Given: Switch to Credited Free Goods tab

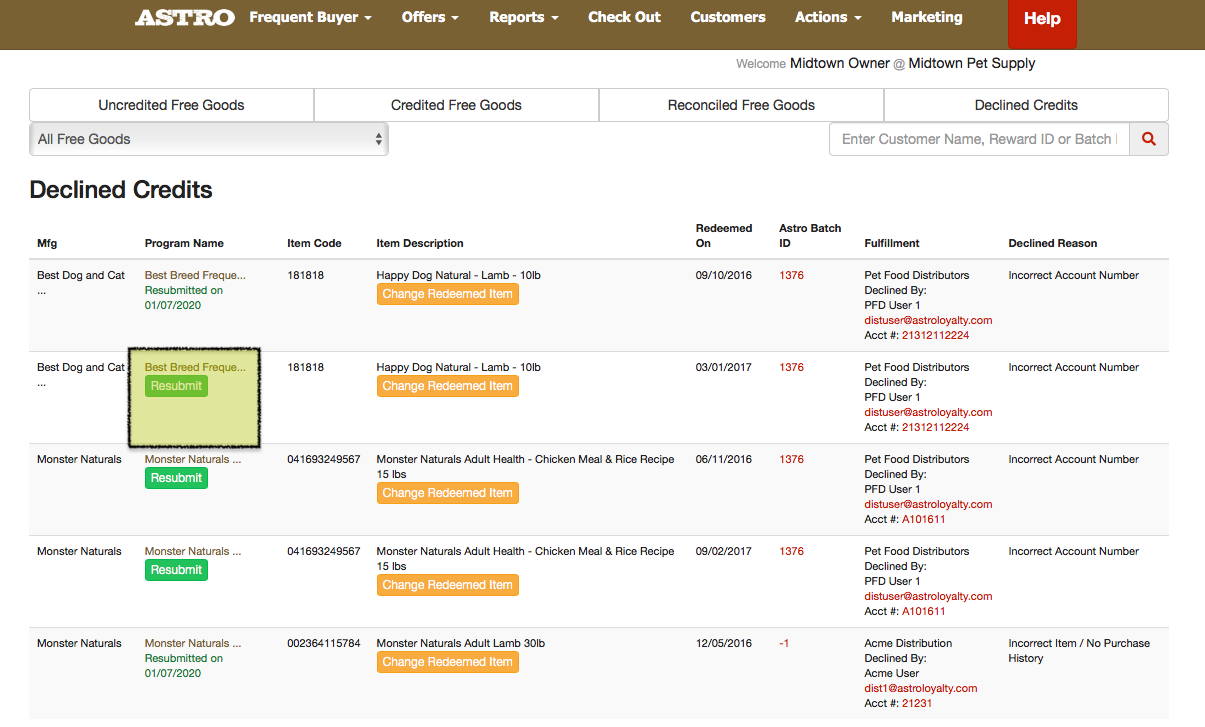Looking at the screenshot, I should pyautogui.click(x=456, y=105).
